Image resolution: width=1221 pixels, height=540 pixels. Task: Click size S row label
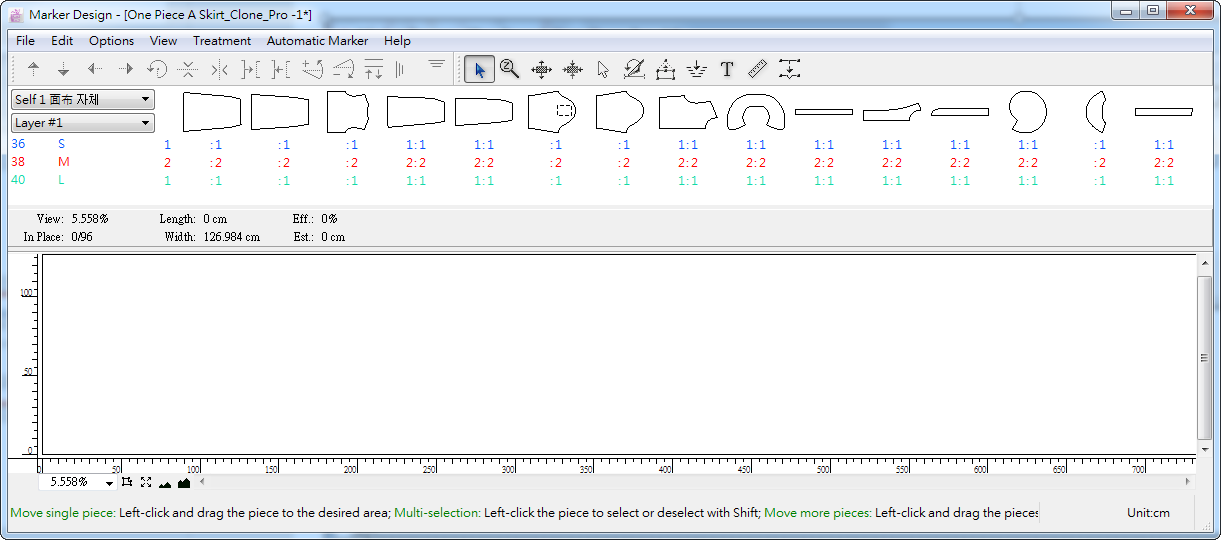[x=63, y=144]
